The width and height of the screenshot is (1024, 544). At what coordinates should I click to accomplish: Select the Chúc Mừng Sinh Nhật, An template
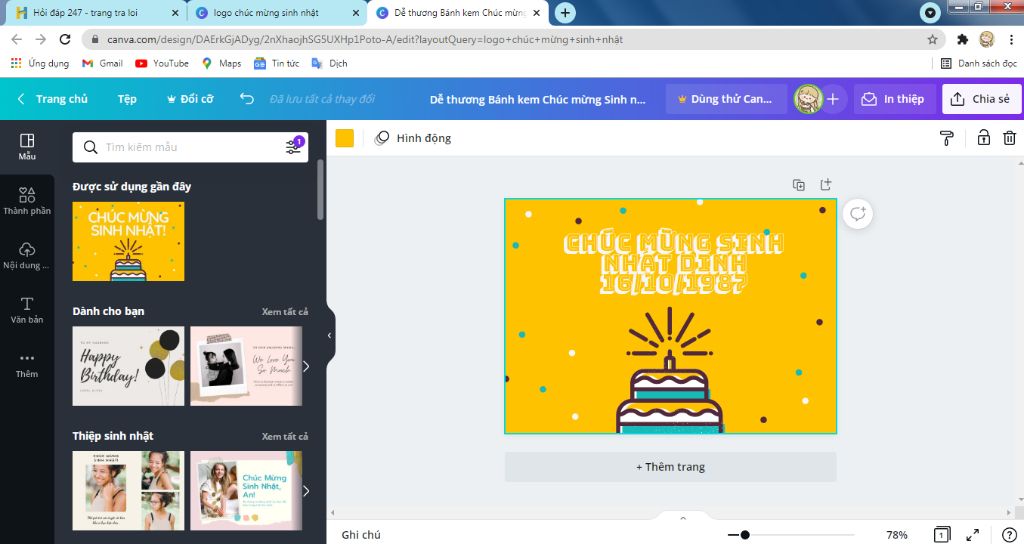[x=246, y=490]
